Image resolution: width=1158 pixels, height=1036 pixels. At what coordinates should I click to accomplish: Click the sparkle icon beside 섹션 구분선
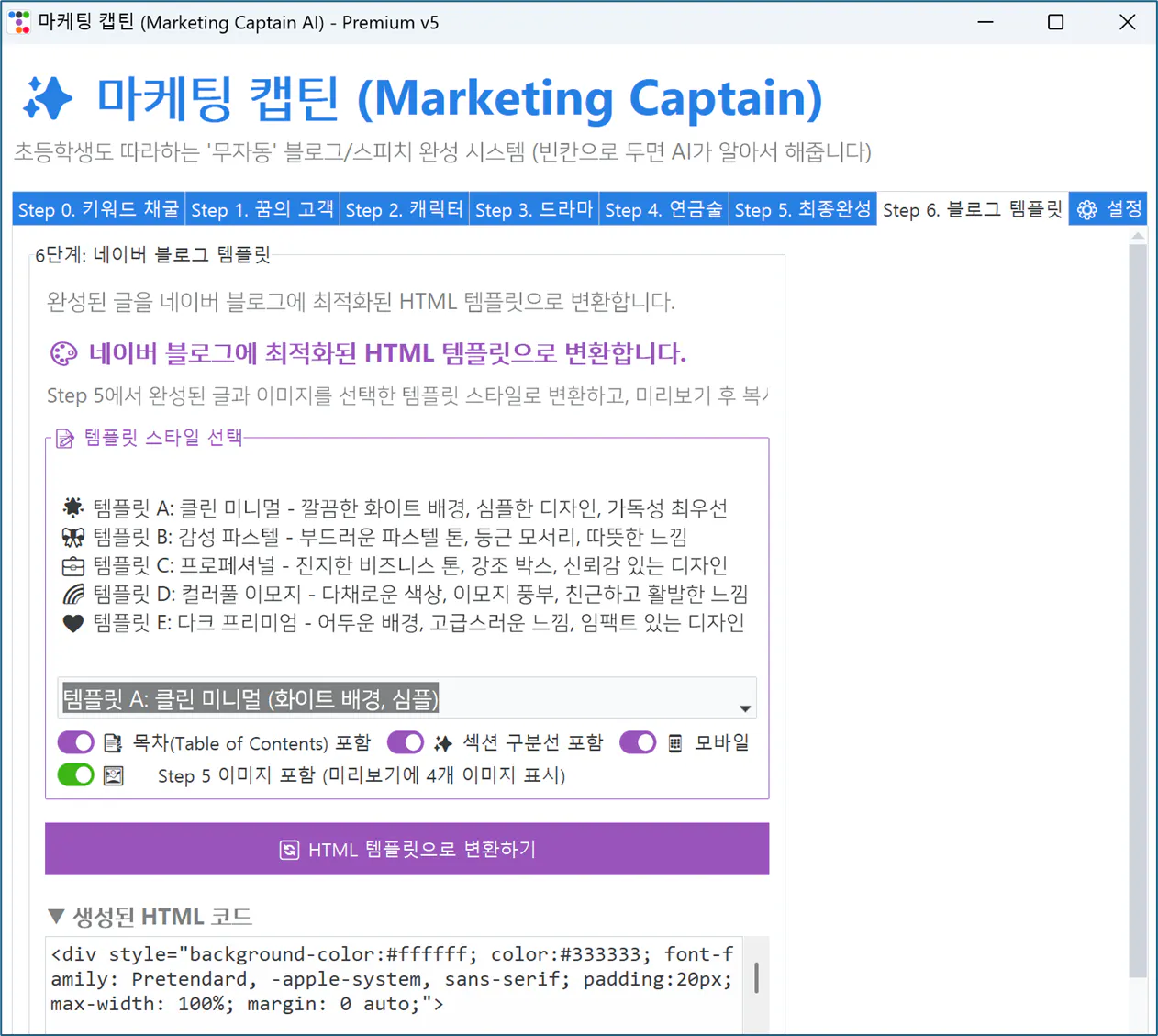pyautogui.click(x=443, y=742)
